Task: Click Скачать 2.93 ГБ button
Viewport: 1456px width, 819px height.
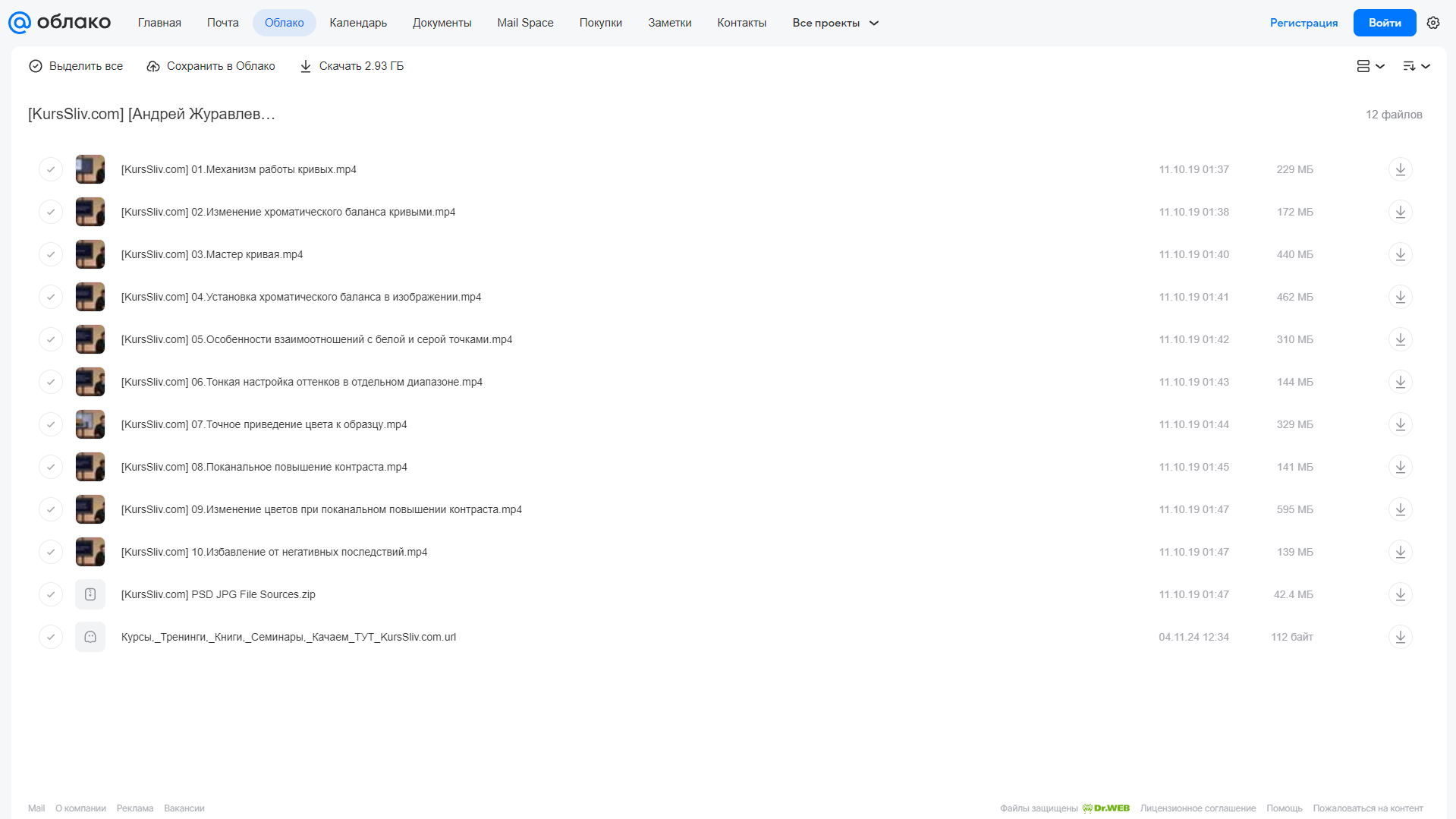Action: tap(352, 66)
